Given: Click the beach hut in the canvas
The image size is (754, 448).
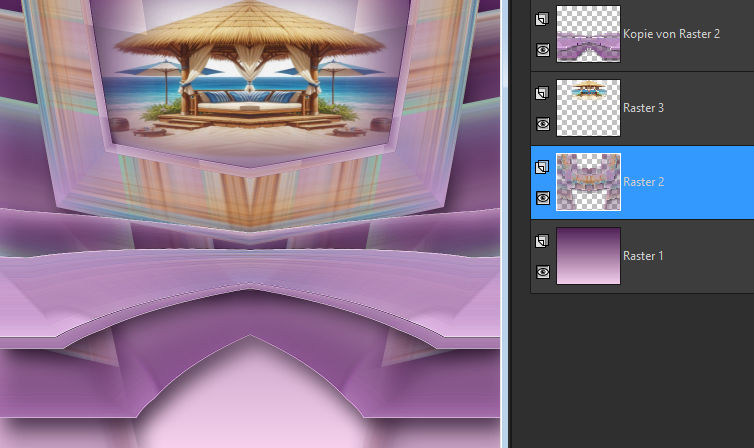Looking at the screenshot, I should [x=249, y=62].
